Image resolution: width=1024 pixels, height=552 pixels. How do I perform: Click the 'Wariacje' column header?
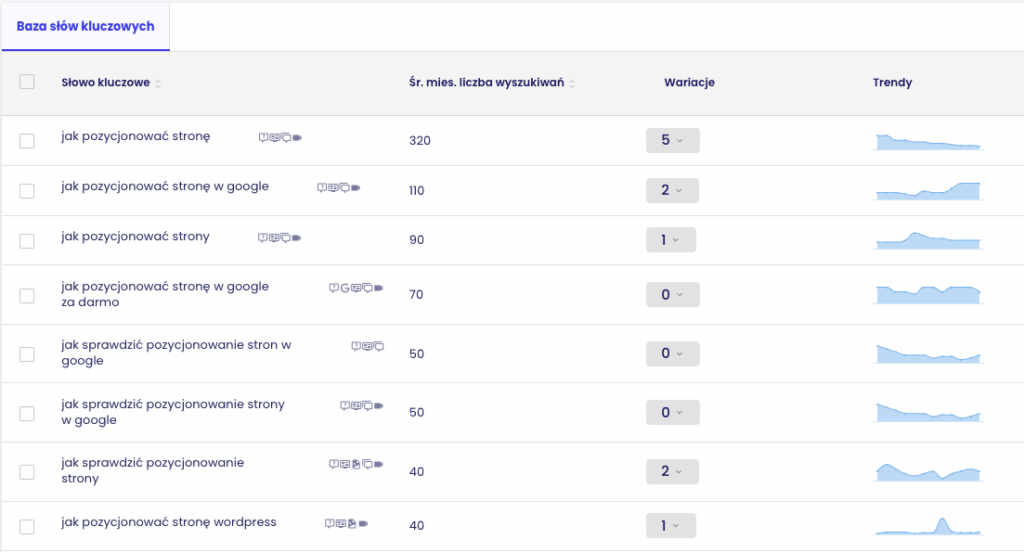tap(689, 83)
